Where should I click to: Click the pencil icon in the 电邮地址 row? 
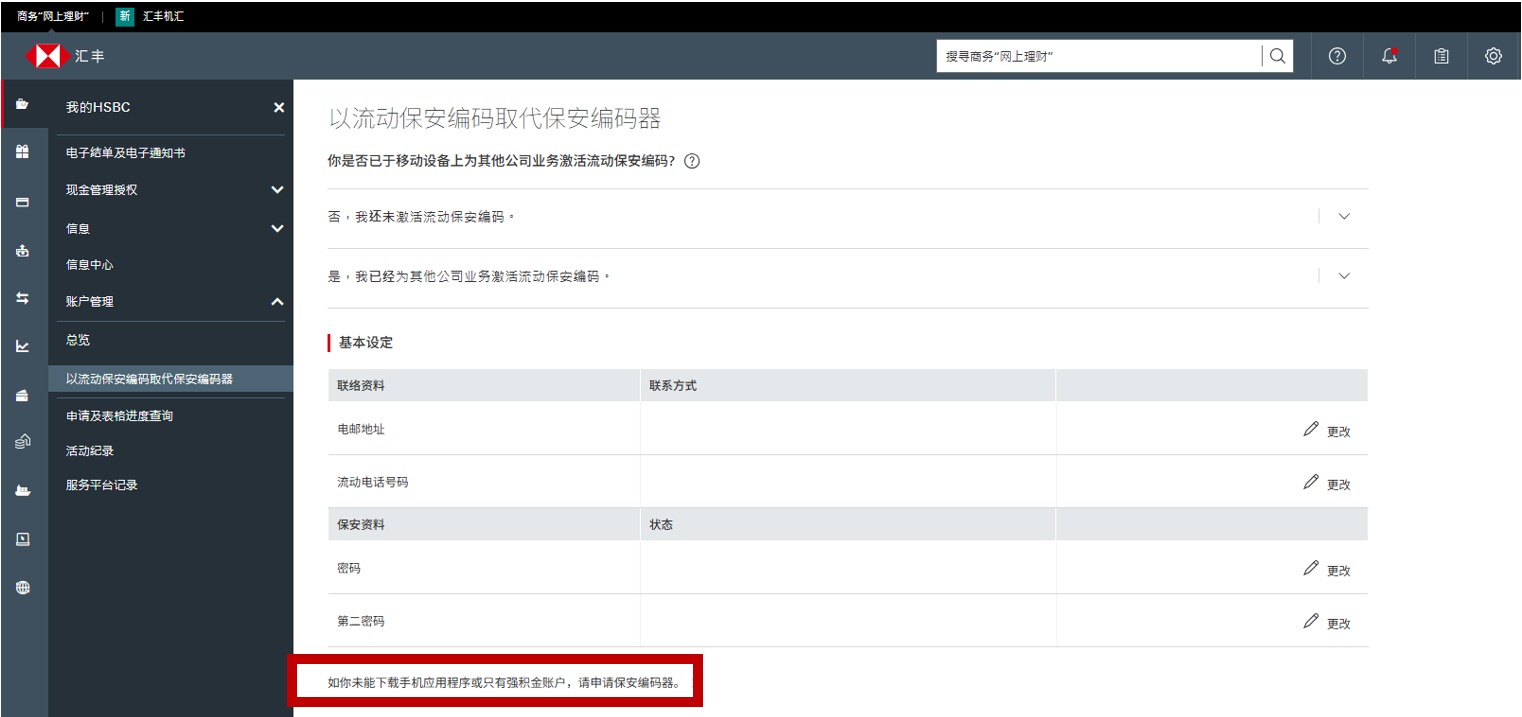[1311, 428]
